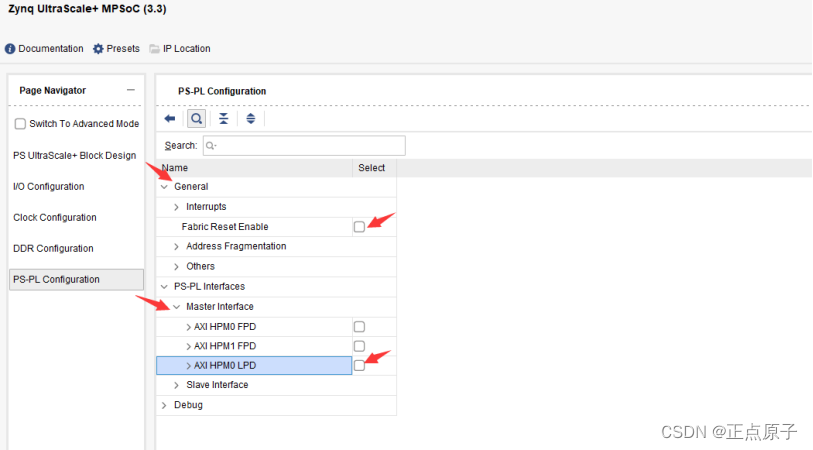Enable the AXI HPM0 FPD checkbox
Image resolution: width=813 pixels, height=450 pixels.
[359, 327]
